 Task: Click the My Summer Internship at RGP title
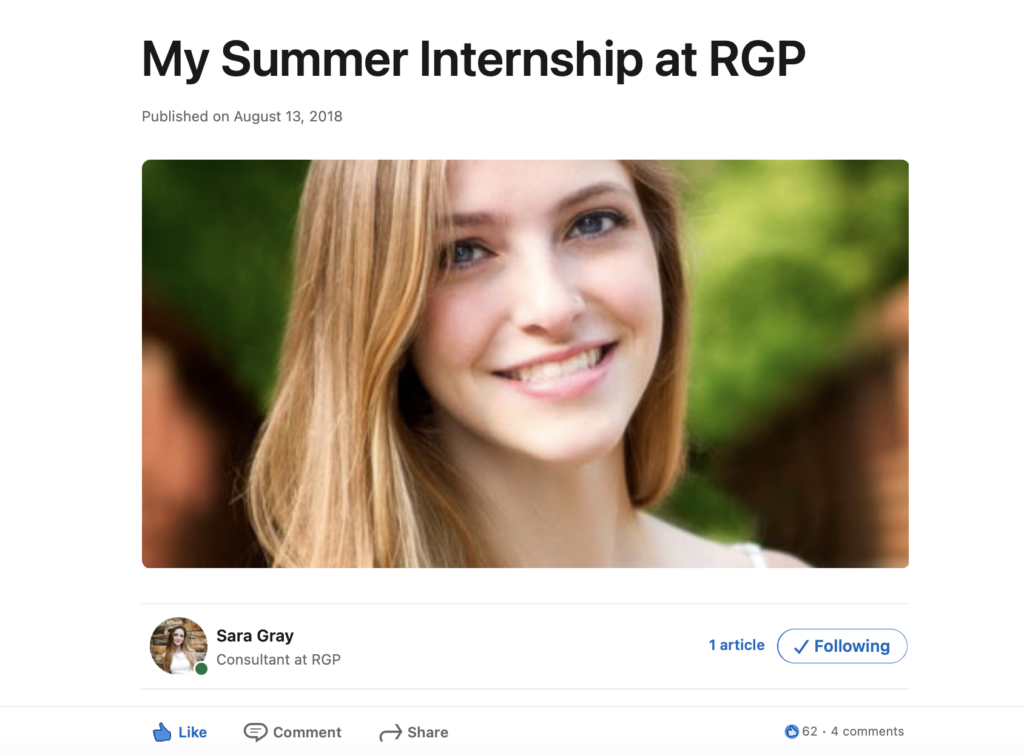(x=473, y=59)
